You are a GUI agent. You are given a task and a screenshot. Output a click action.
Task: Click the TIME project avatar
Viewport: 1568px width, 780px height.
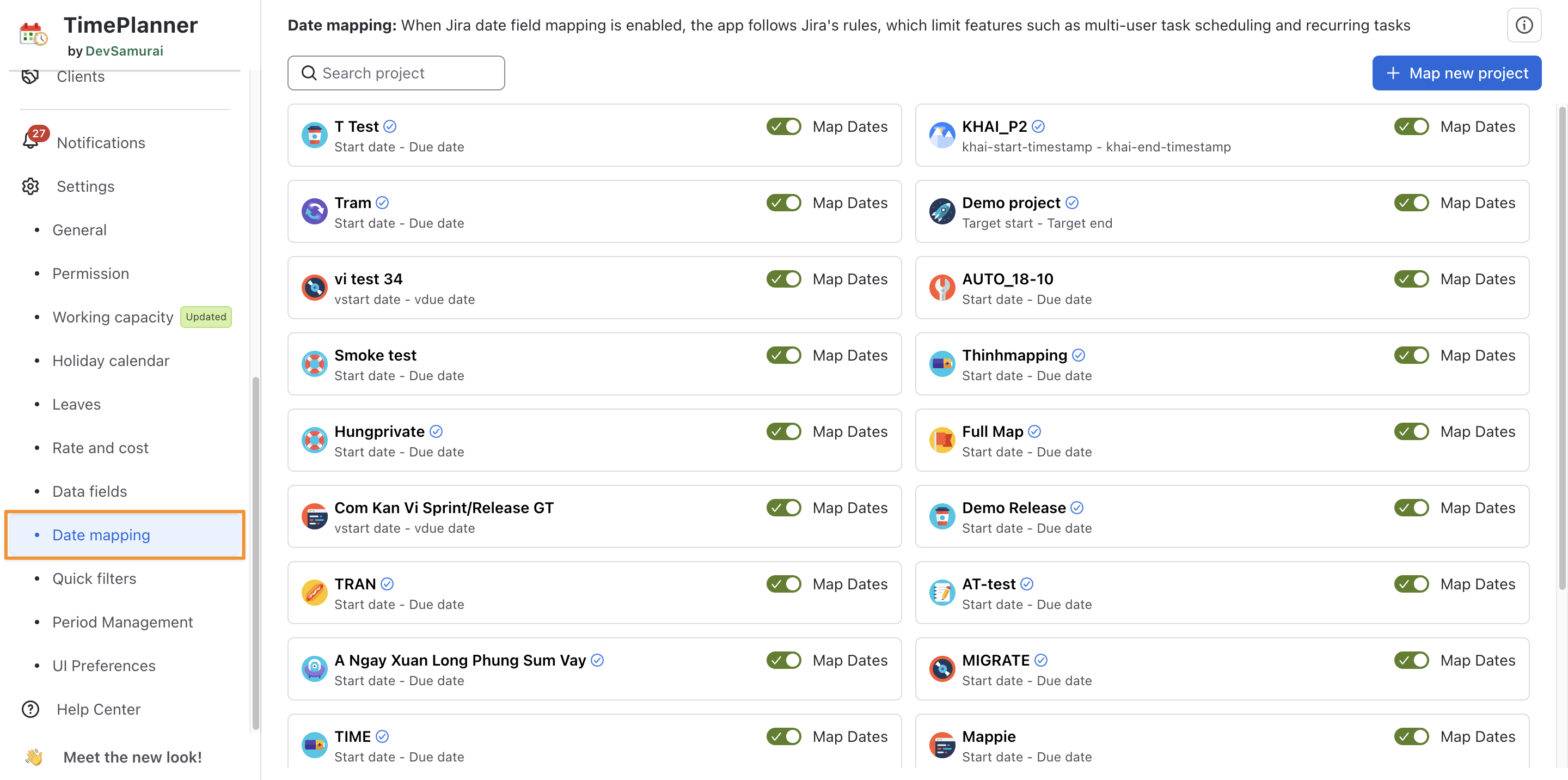[x=315, y=745]
